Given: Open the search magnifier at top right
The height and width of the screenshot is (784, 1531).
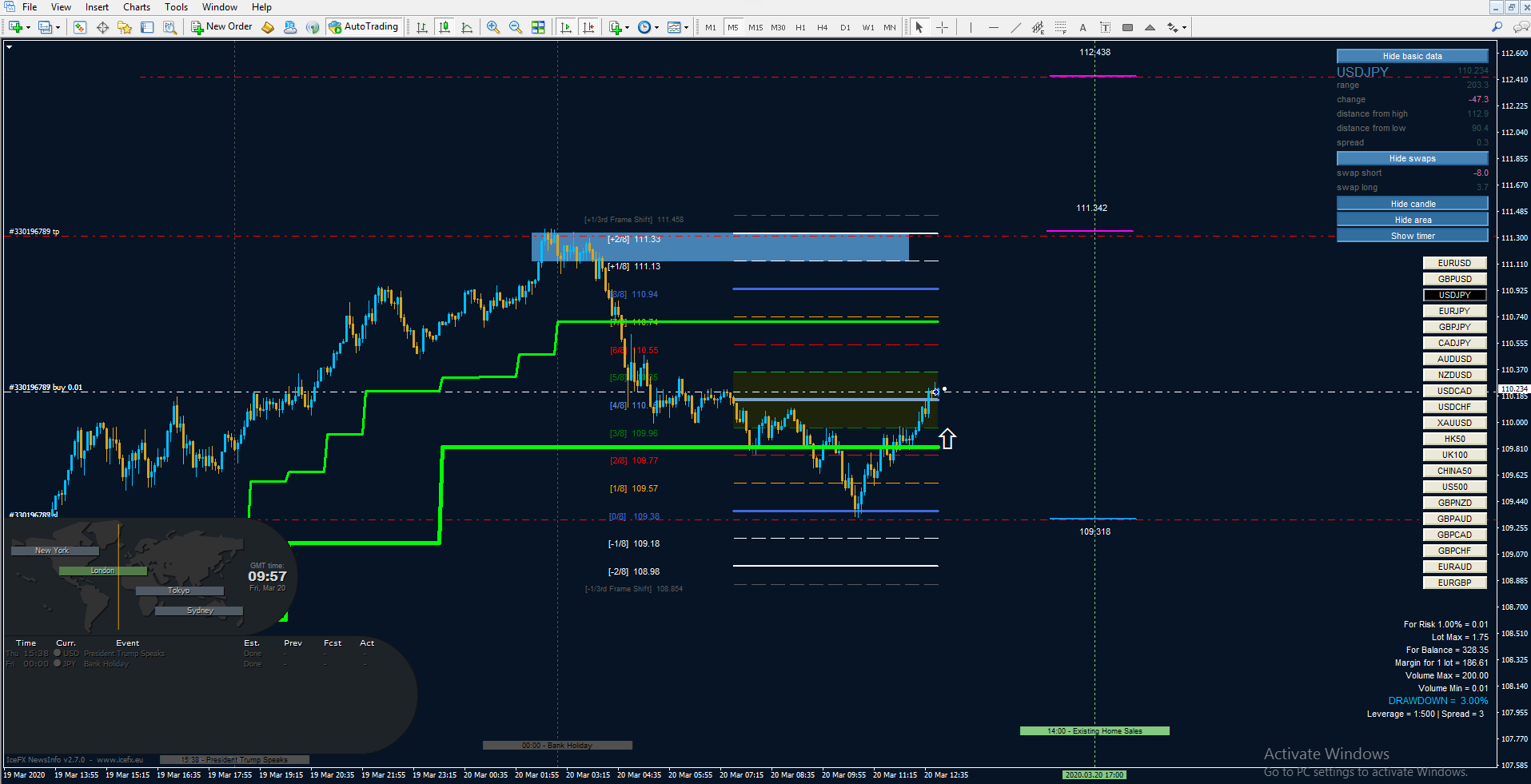Looking at the screenshot, I should click(1497, 27).
